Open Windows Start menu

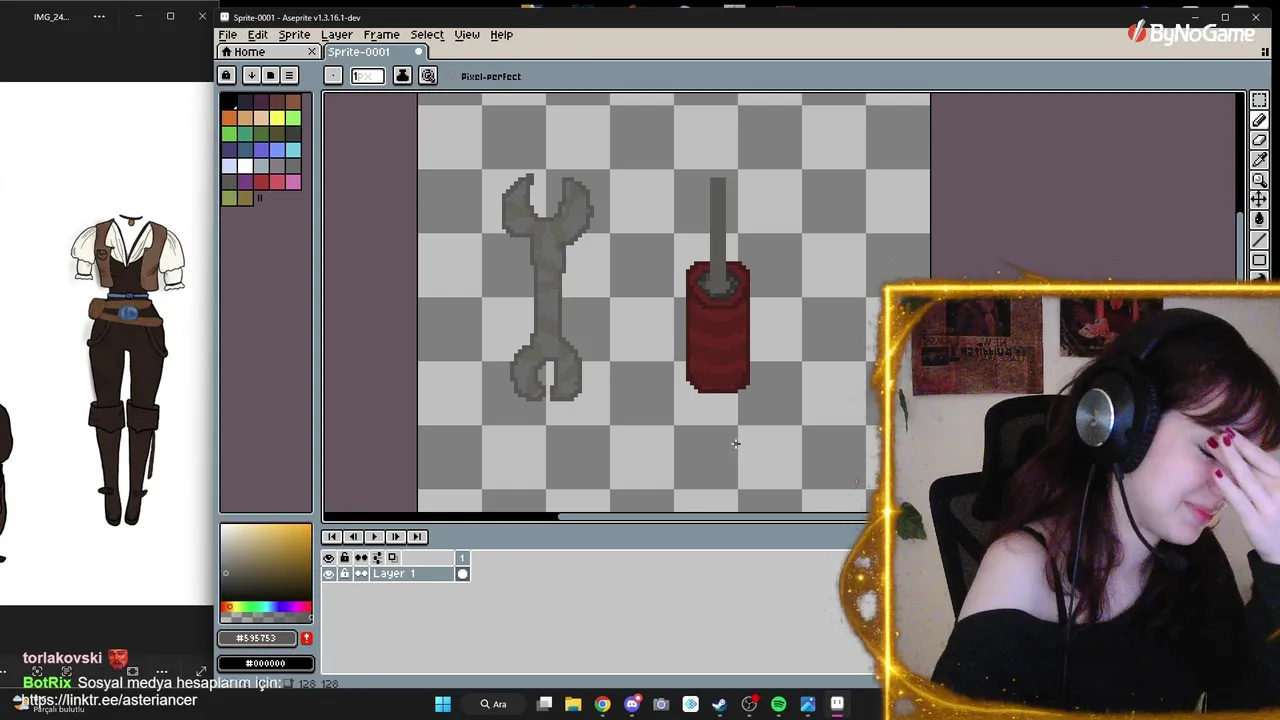pyautogui.click(x=443, y=704)
